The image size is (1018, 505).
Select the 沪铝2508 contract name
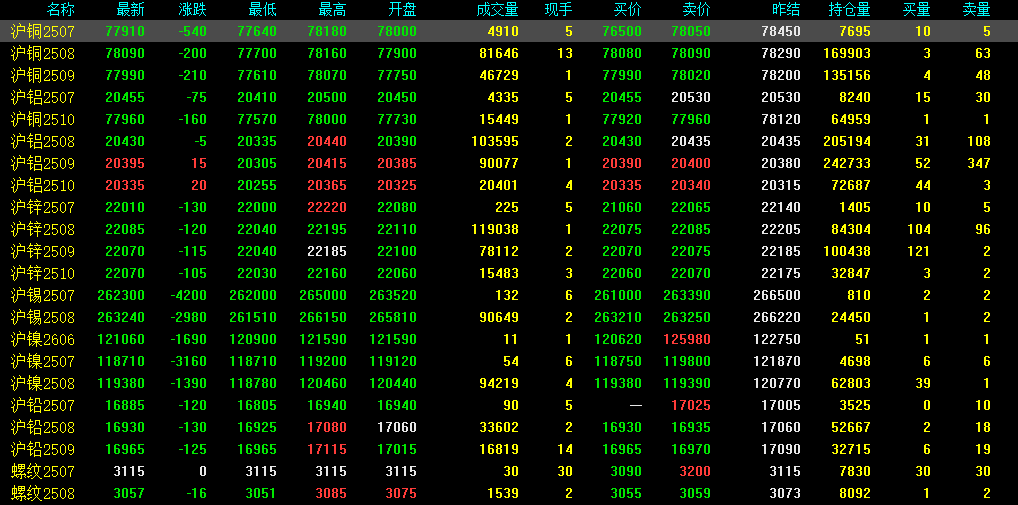43,142
